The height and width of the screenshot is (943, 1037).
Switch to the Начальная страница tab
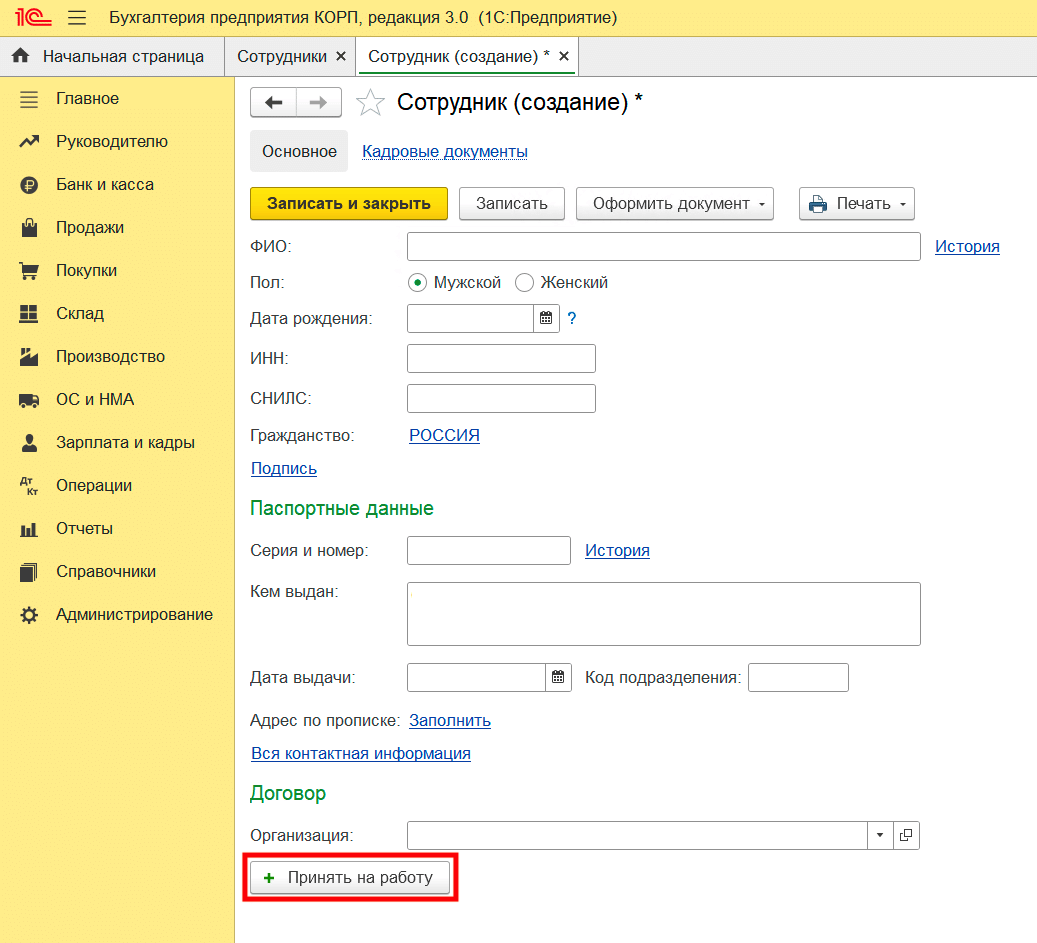(111, 56)
